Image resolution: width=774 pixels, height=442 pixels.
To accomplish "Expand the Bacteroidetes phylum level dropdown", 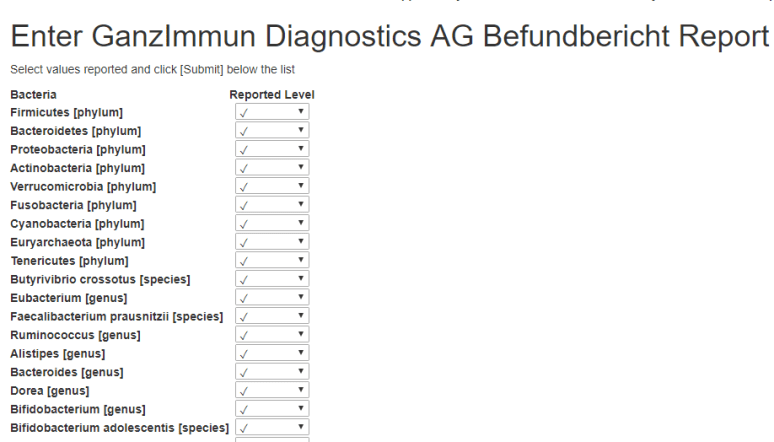I will coord(272,131).
